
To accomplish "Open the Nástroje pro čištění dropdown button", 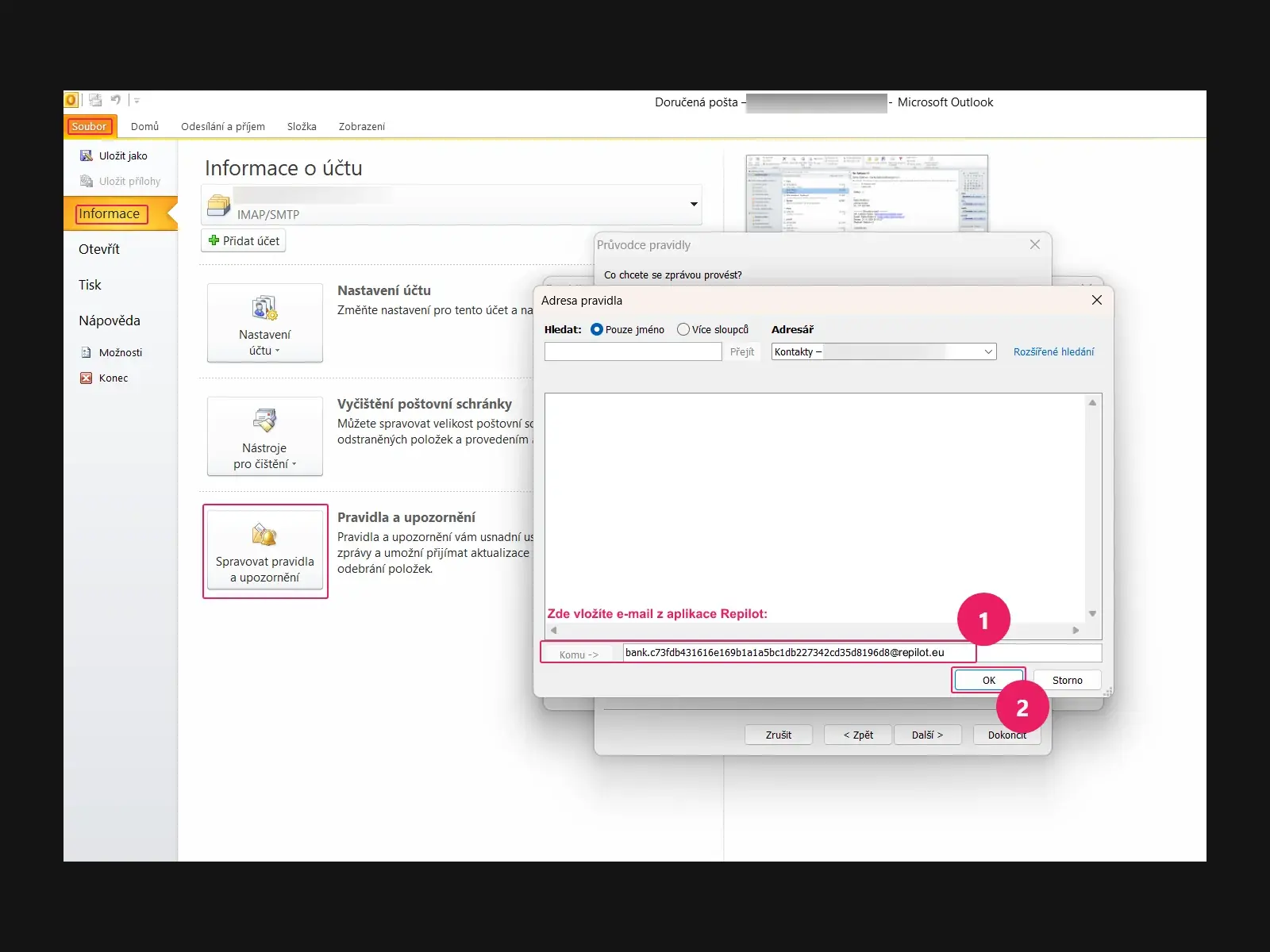I will tap(265, 436).
